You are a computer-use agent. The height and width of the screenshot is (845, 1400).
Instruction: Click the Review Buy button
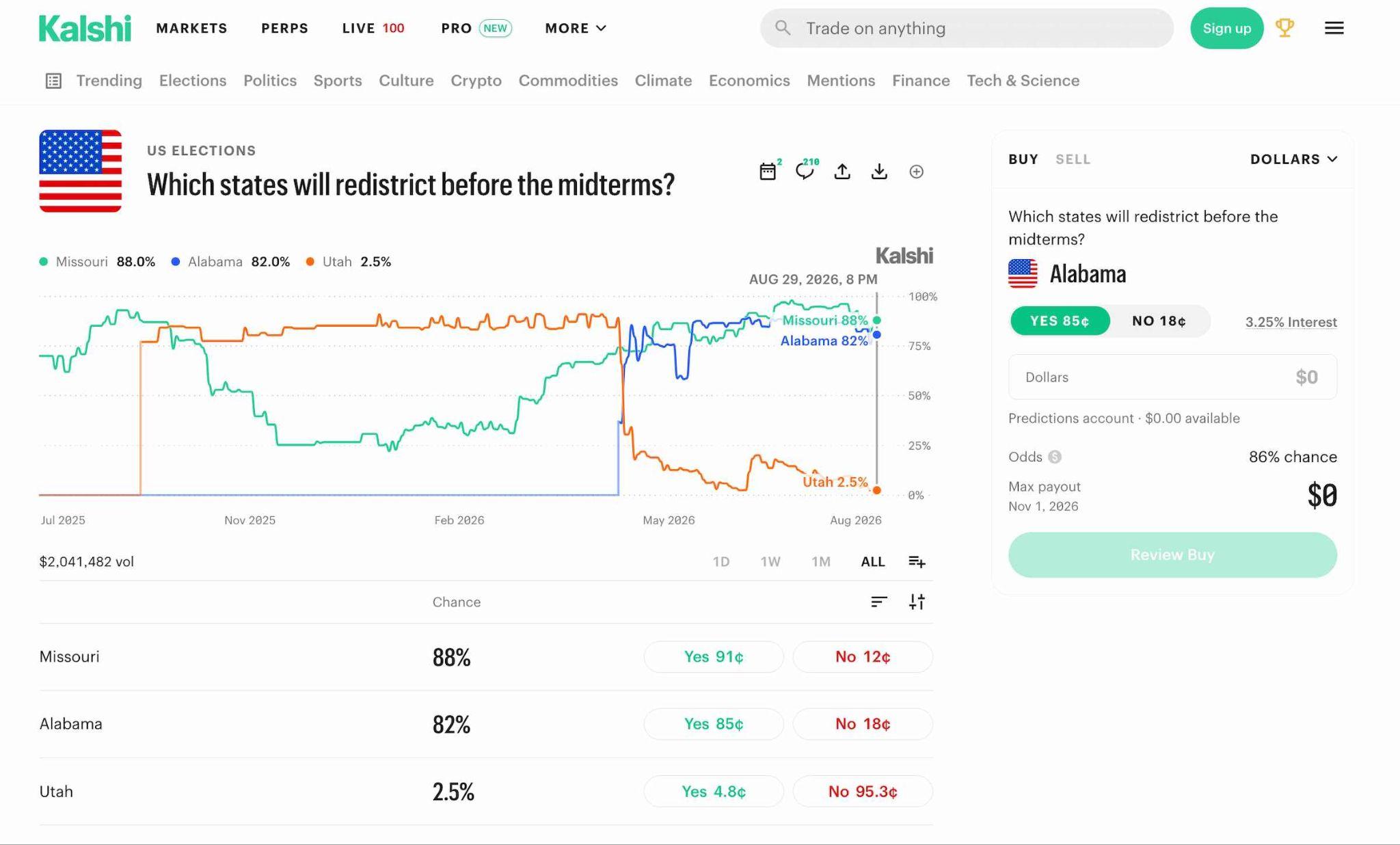pyautogui.click(x=1172, y=554)
